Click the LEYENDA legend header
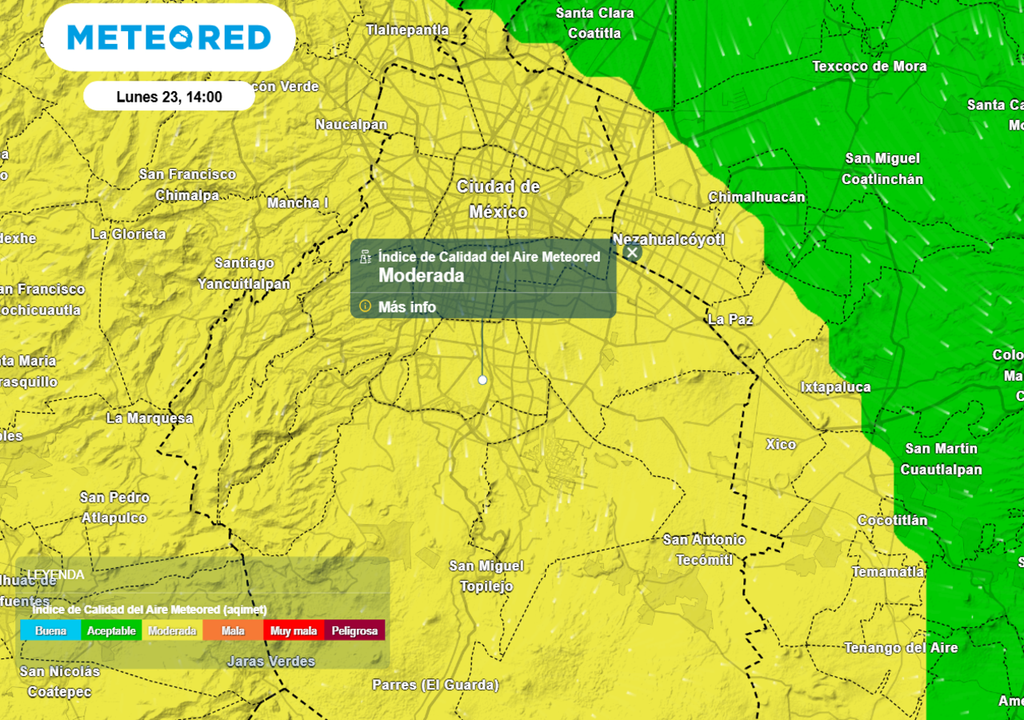Viewport: 1024px width, 720px height. coord(56,575)
